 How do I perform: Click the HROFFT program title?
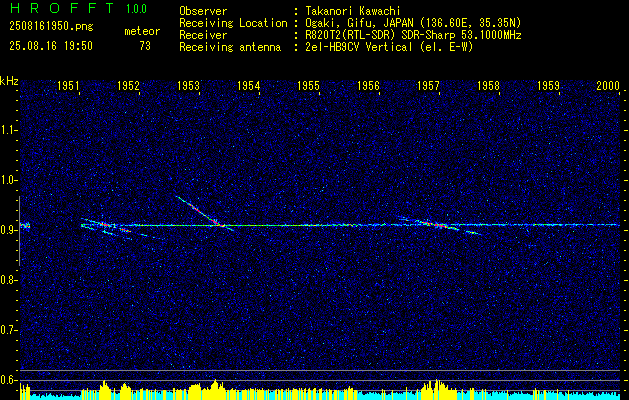click(61, 8)
